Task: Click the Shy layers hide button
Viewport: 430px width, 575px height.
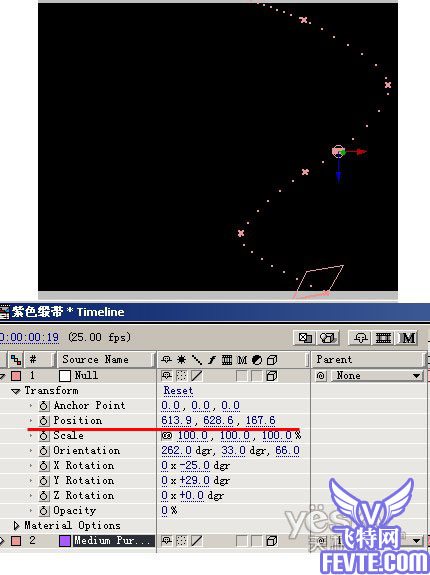Action: [x=361, y=337]
